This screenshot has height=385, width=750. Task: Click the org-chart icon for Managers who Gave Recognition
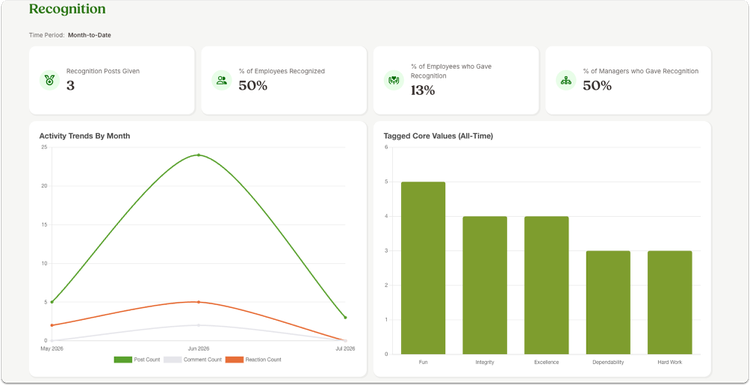pos(566,80)
